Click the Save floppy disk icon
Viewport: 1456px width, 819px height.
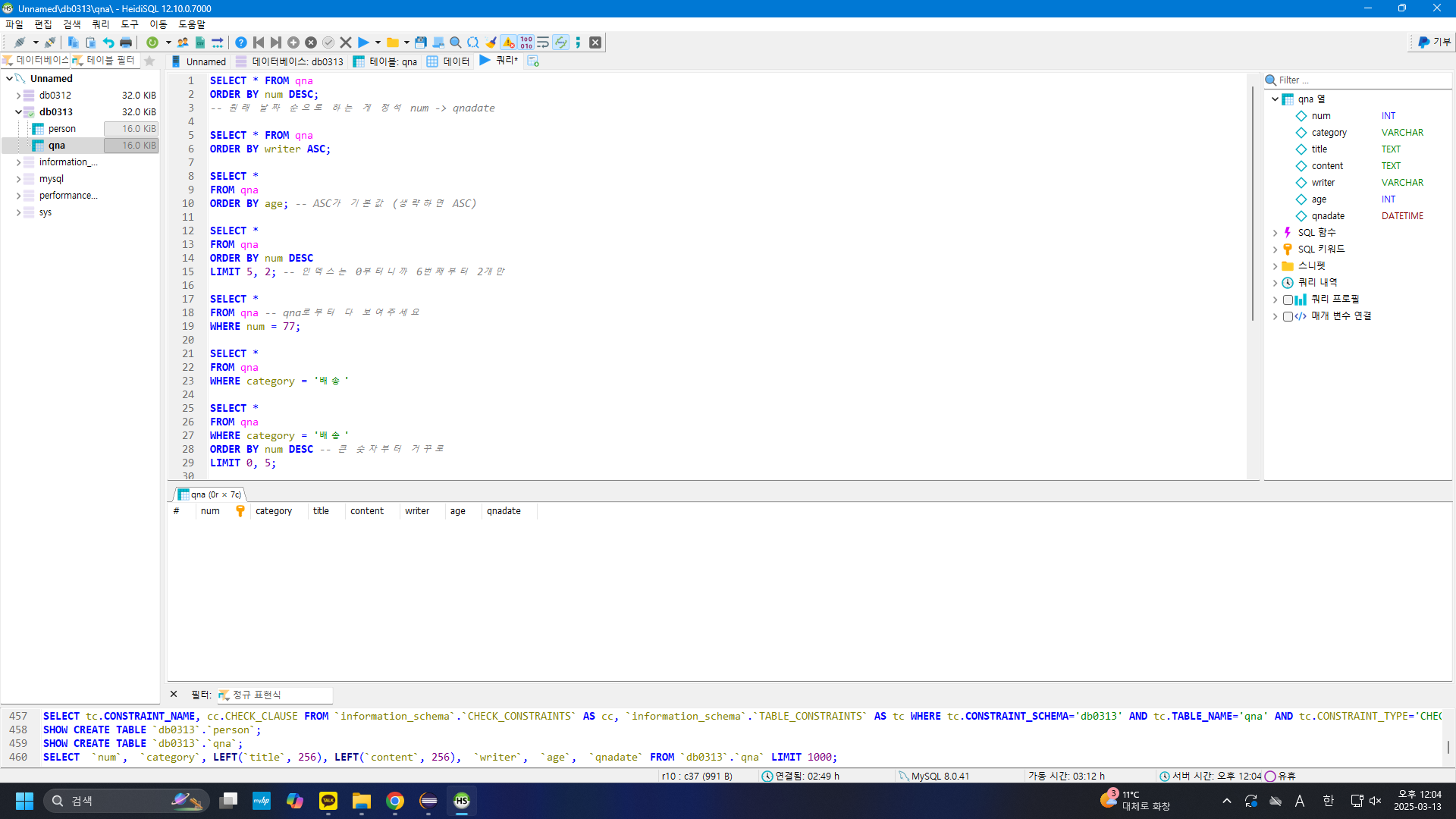420,42
